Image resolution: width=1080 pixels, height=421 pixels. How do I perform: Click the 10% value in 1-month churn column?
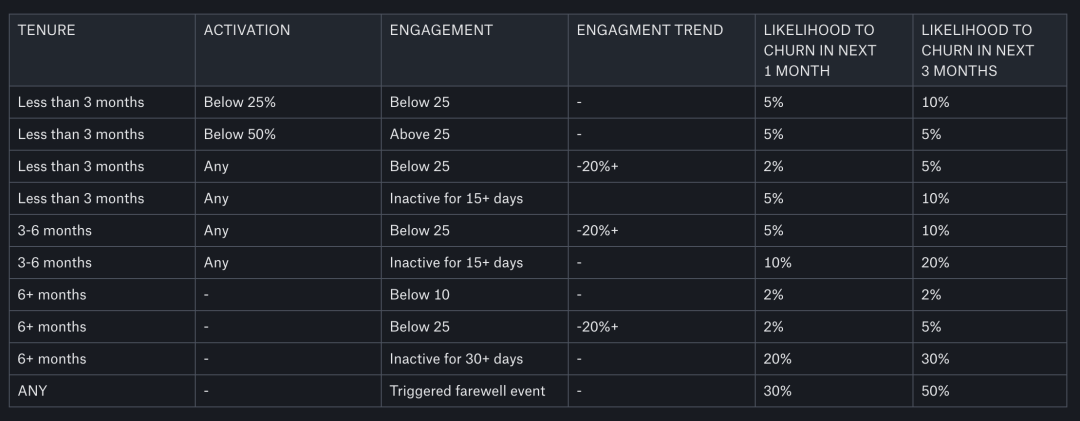point(777,262)
